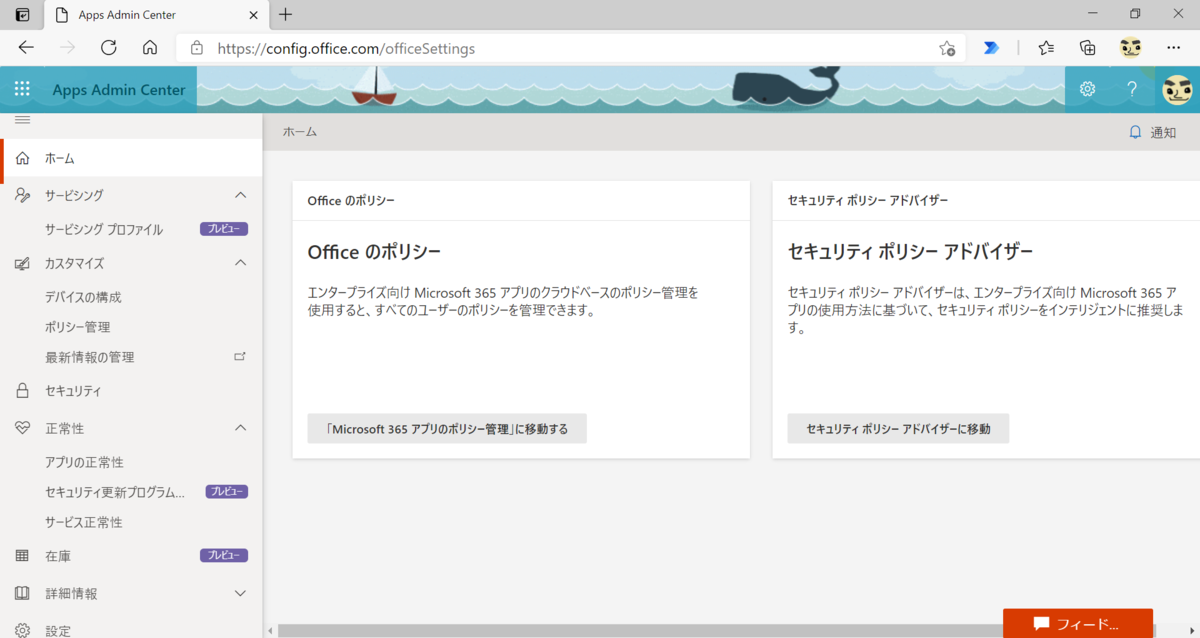Open the app launcher waffle icon
Image resolution: width=1200 pixels, height=638 pixels.
tap(22, 89)
